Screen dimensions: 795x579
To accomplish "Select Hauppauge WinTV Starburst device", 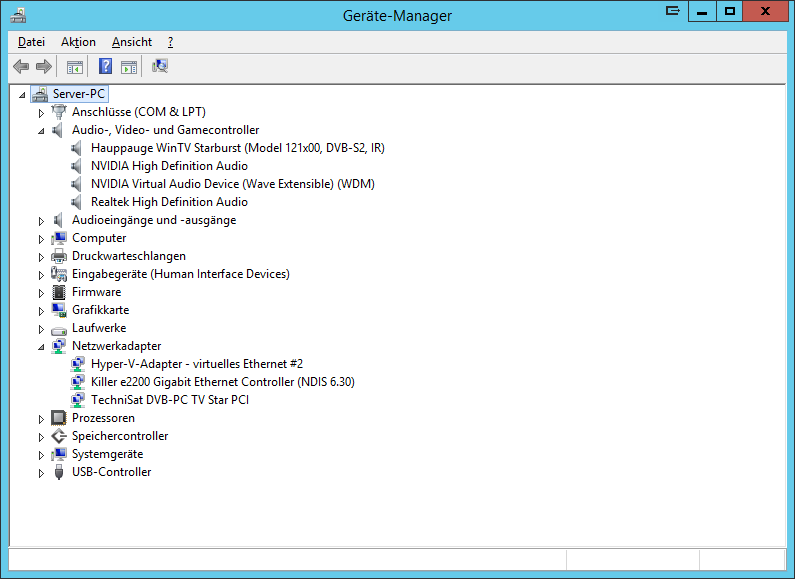I will tap(237, 148).
